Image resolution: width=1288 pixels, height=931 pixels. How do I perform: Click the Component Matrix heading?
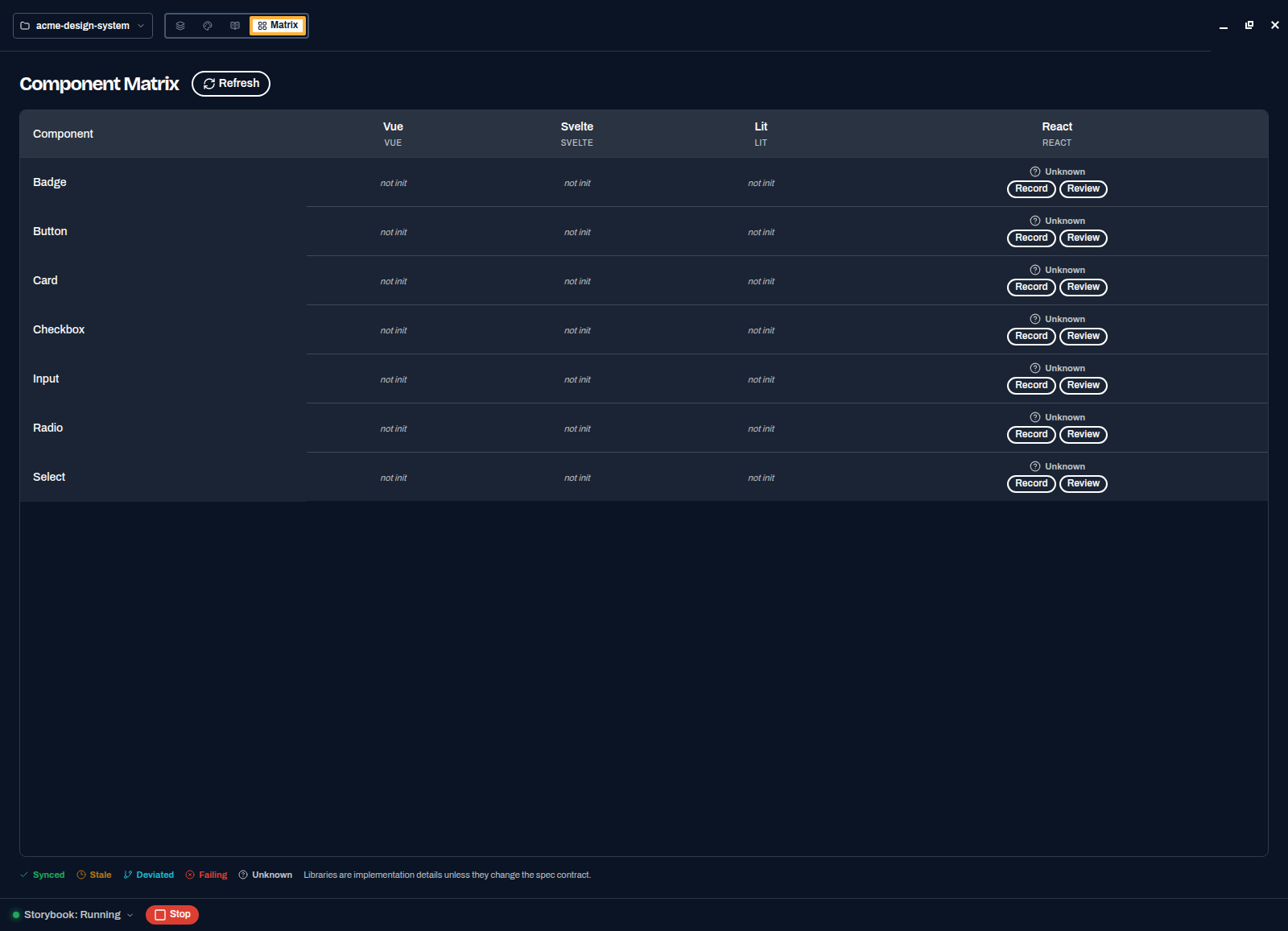pyautogui.click(x=99, y=84)
